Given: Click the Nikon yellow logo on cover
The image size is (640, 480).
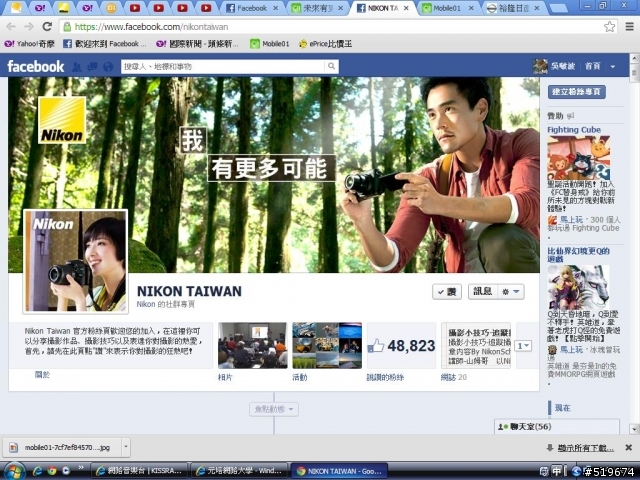Looking at the screenshot, I should coord(62,120).
